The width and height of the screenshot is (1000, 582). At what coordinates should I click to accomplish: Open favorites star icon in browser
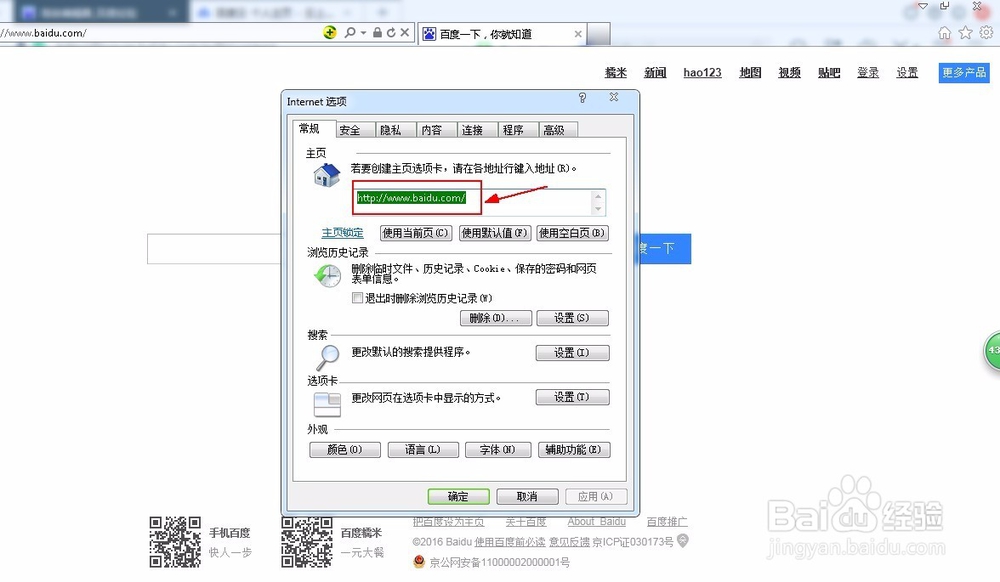tap(966, 33)
